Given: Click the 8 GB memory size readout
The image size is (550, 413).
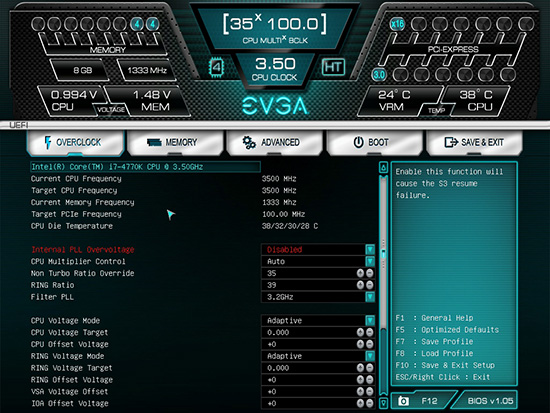Looking at the screenshot, I should 82,70.
